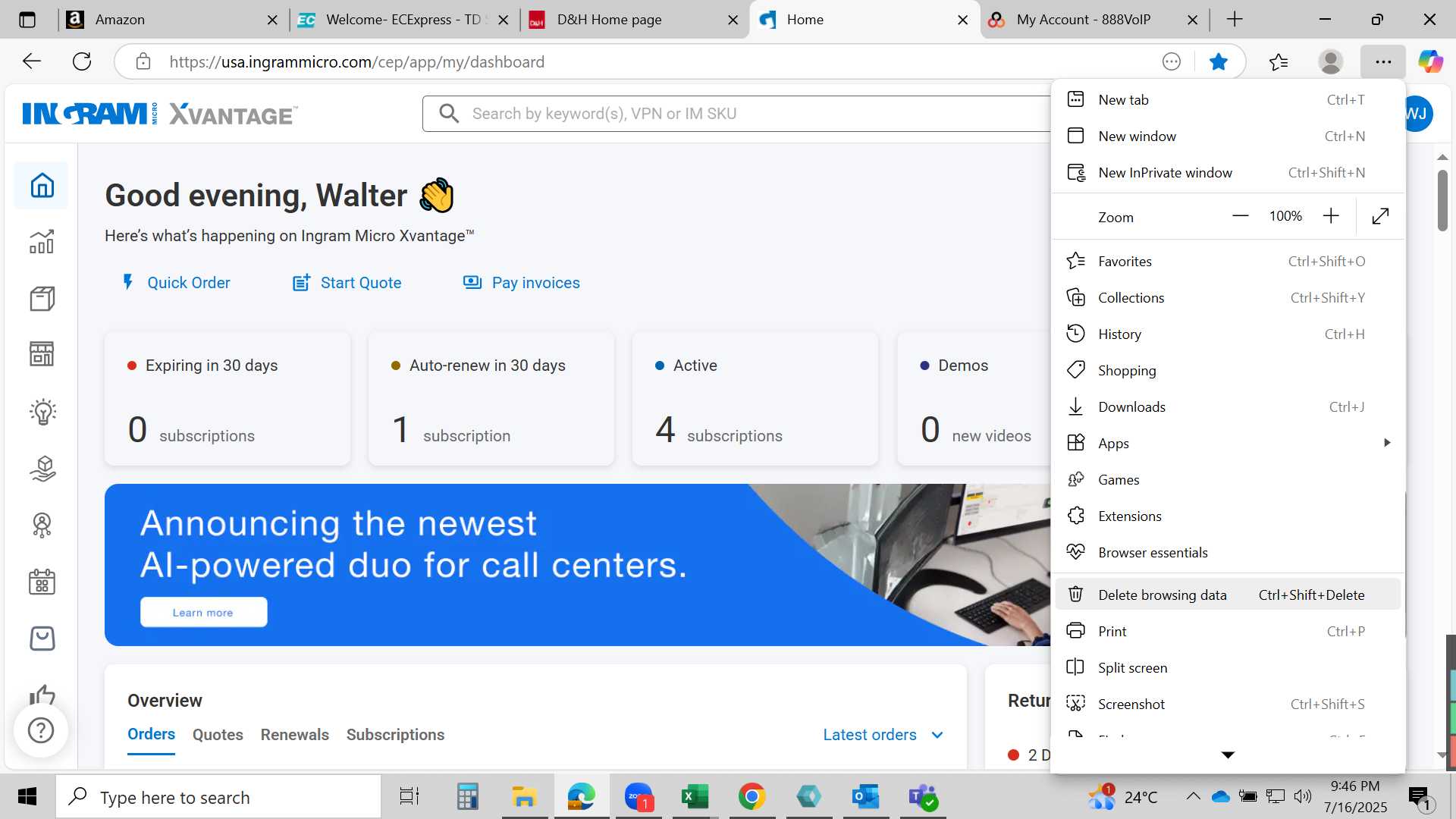1456x819 pixels.
Task: Click the browser address bar URL
Action: point(356,62)
